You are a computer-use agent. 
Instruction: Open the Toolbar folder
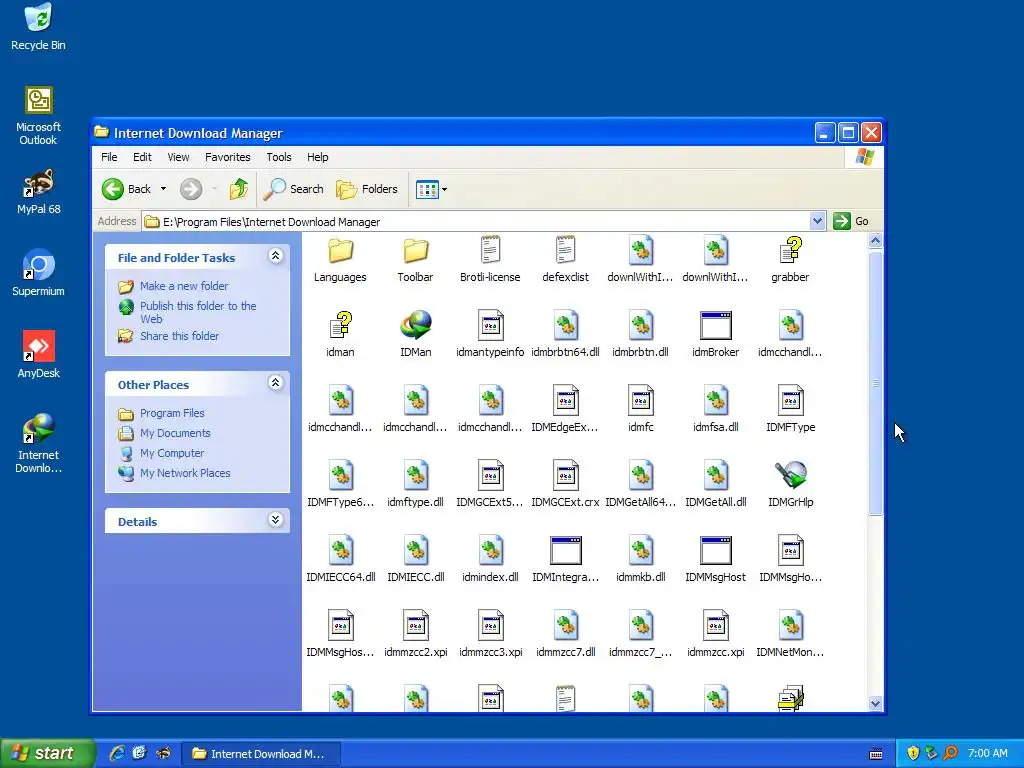415,261
